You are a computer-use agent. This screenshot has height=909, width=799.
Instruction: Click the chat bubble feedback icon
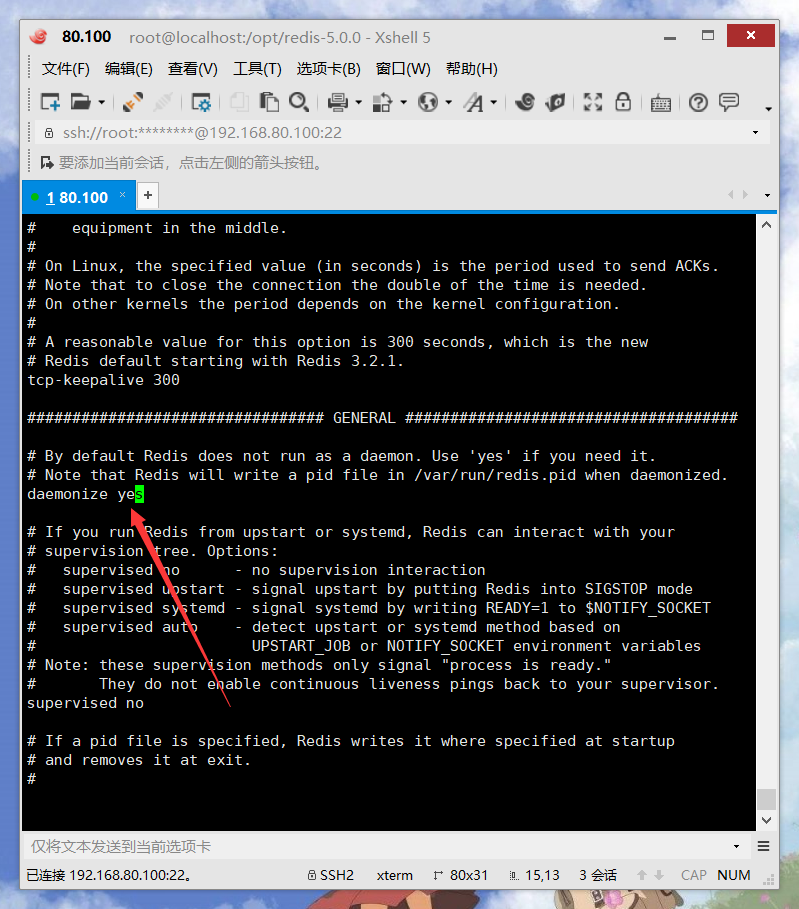click(x=729, y=102)
